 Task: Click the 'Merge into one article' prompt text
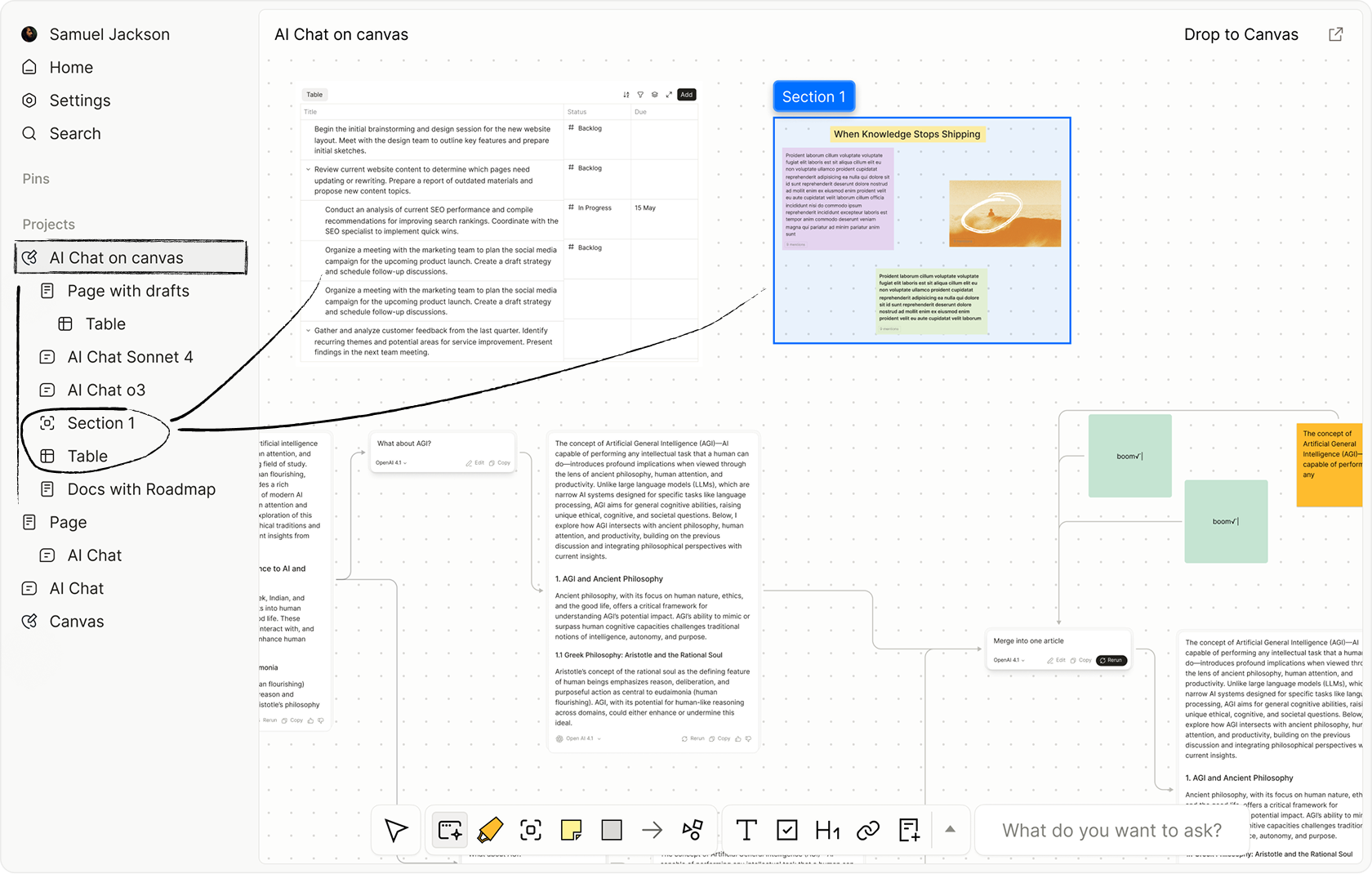click(1028, 641)
